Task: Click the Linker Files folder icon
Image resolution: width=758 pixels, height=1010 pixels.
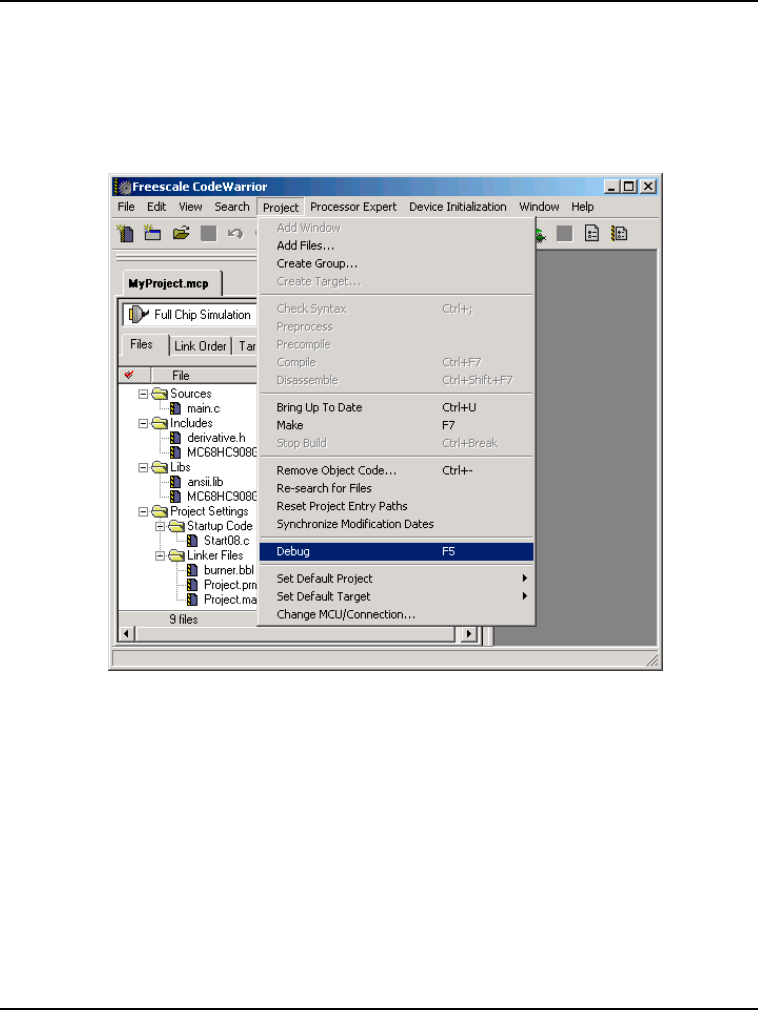Action: pos(176,555)
